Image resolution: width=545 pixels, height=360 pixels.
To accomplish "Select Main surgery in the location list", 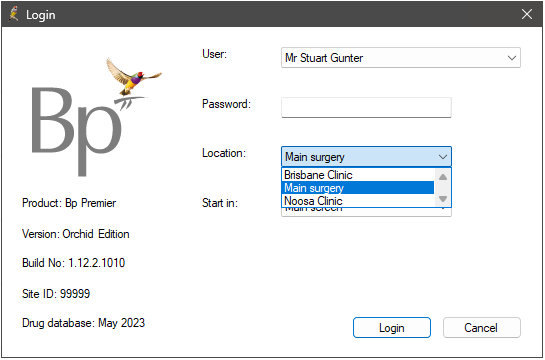I will [x=358, y=188].
